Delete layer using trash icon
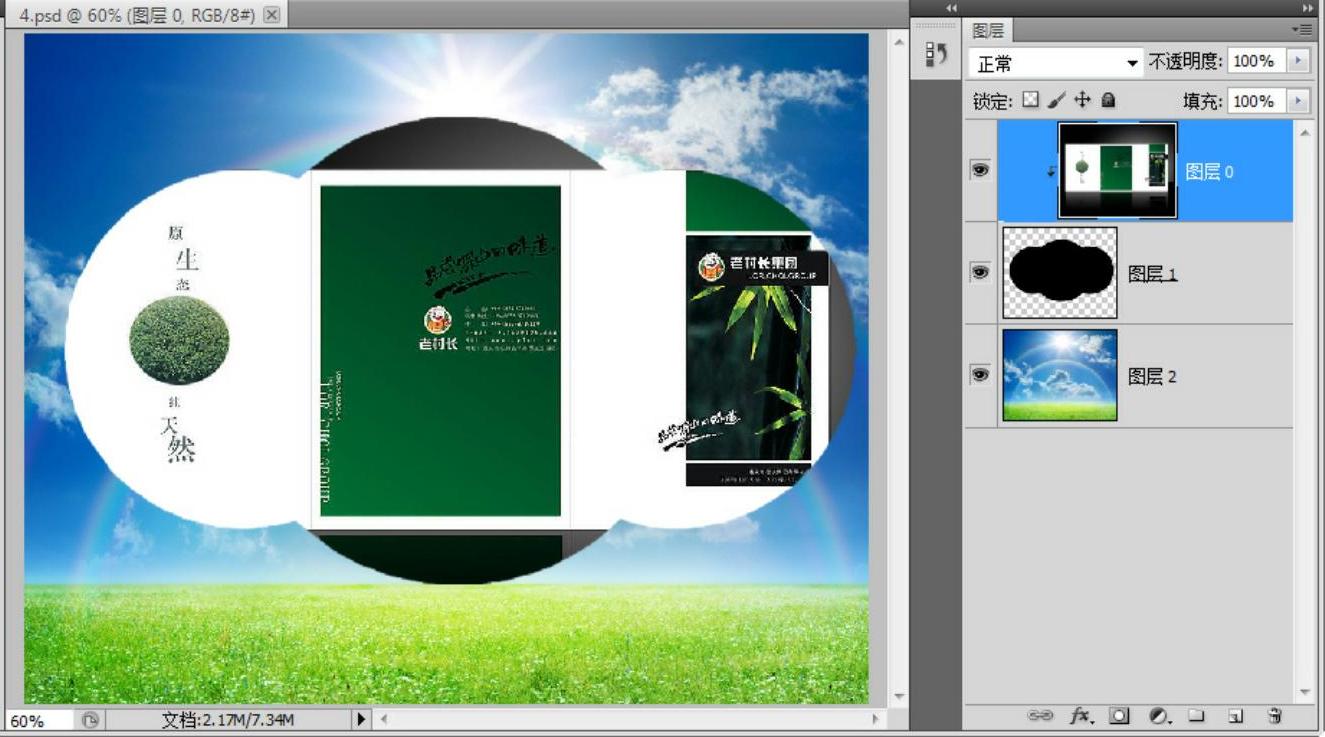1325x737 pixels. click(1274, 716)
